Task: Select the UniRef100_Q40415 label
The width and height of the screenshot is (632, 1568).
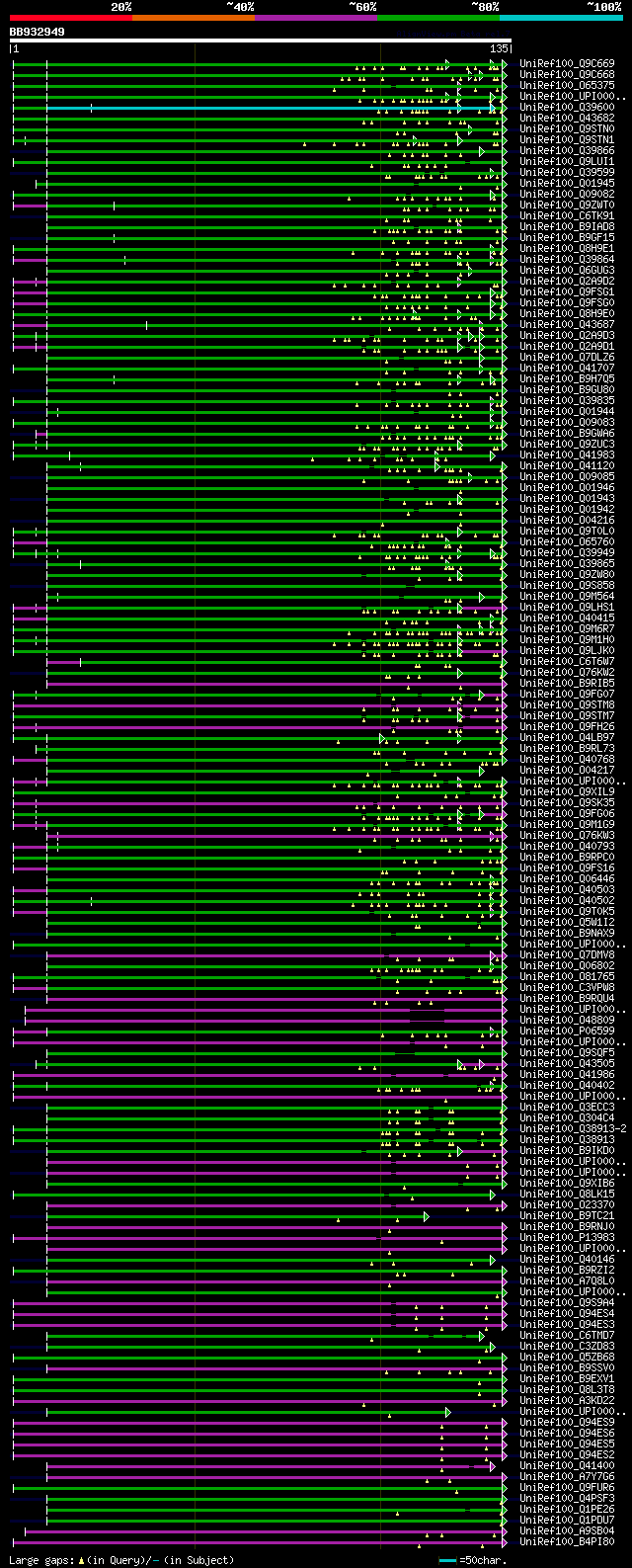Action: [x=567, y=618]
